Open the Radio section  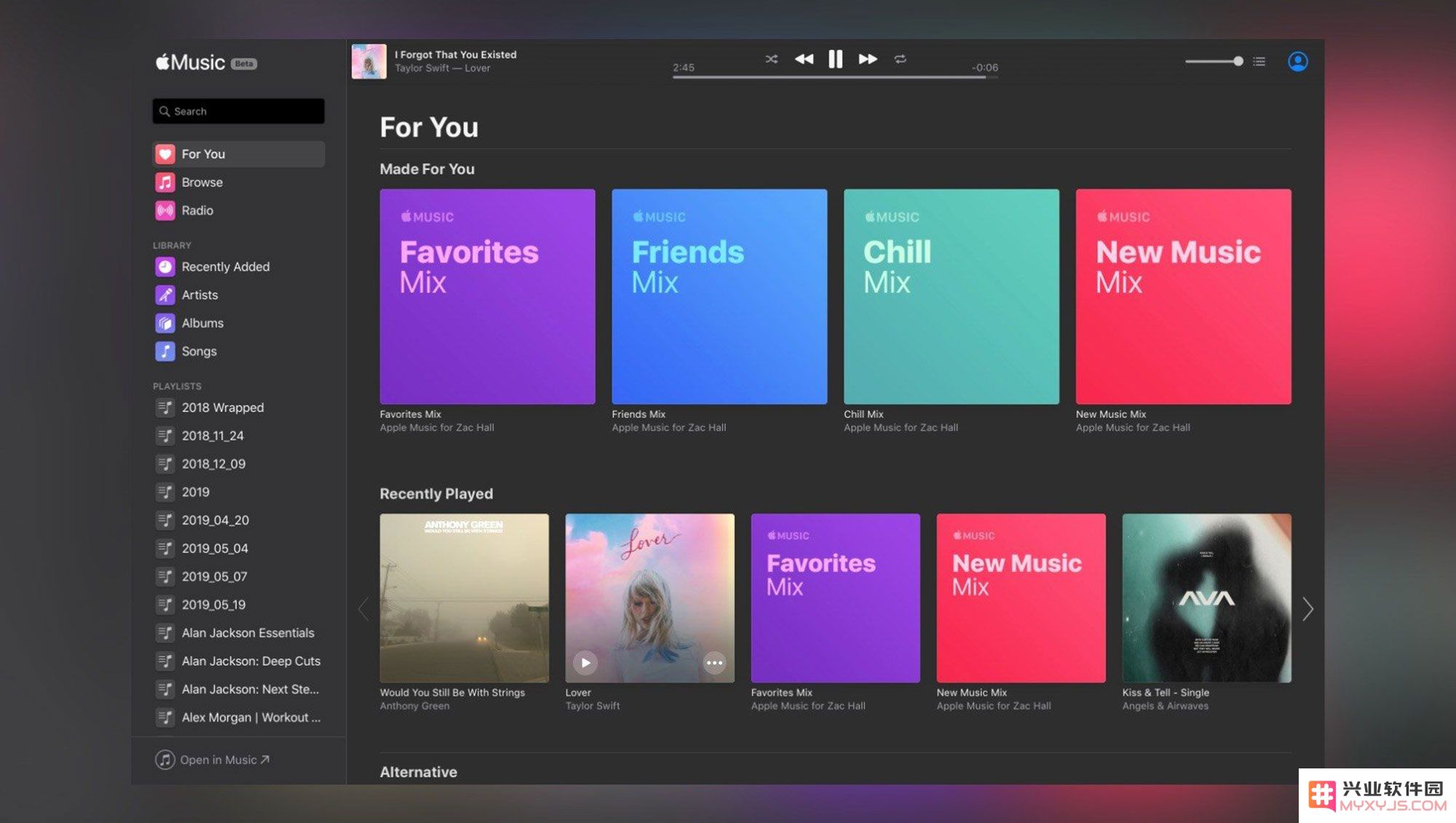(239, 210)
